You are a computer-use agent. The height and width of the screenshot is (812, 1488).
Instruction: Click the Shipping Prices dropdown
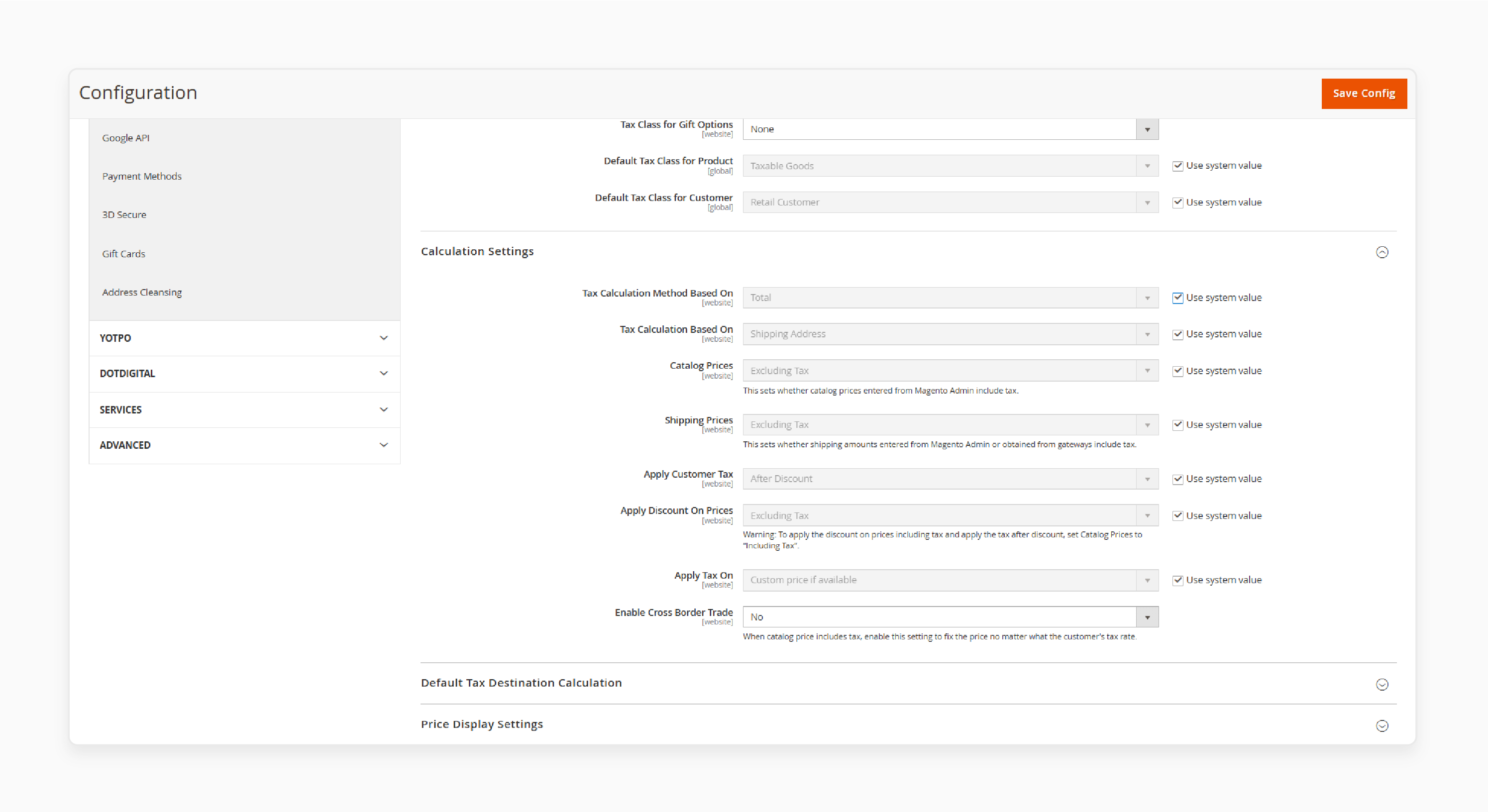[x=950, y=424]
